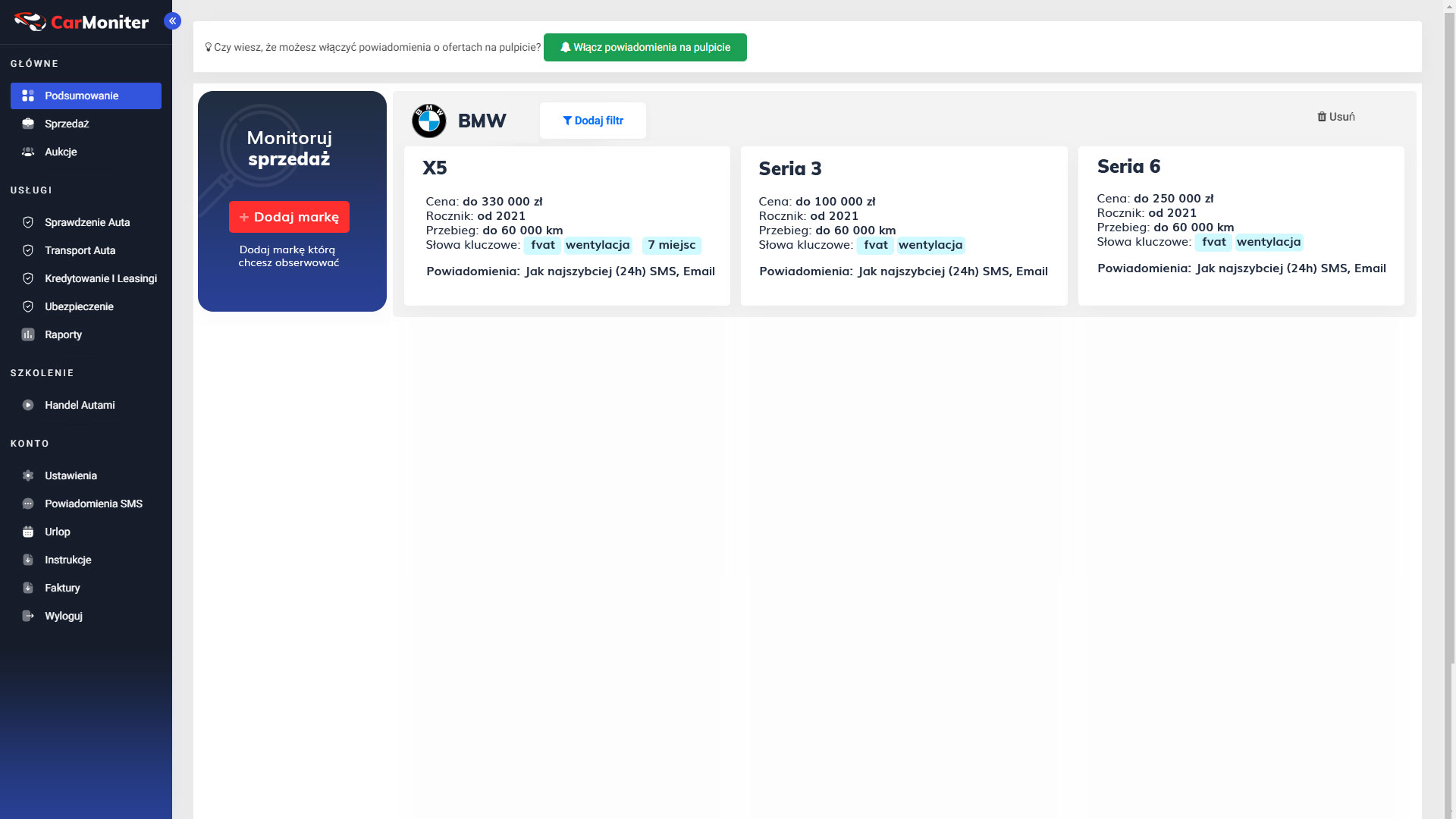Click the Aukcje people icon
The height and width of the screenshot is (819, 1456).
pyautogui.click(x=28, y=152)
